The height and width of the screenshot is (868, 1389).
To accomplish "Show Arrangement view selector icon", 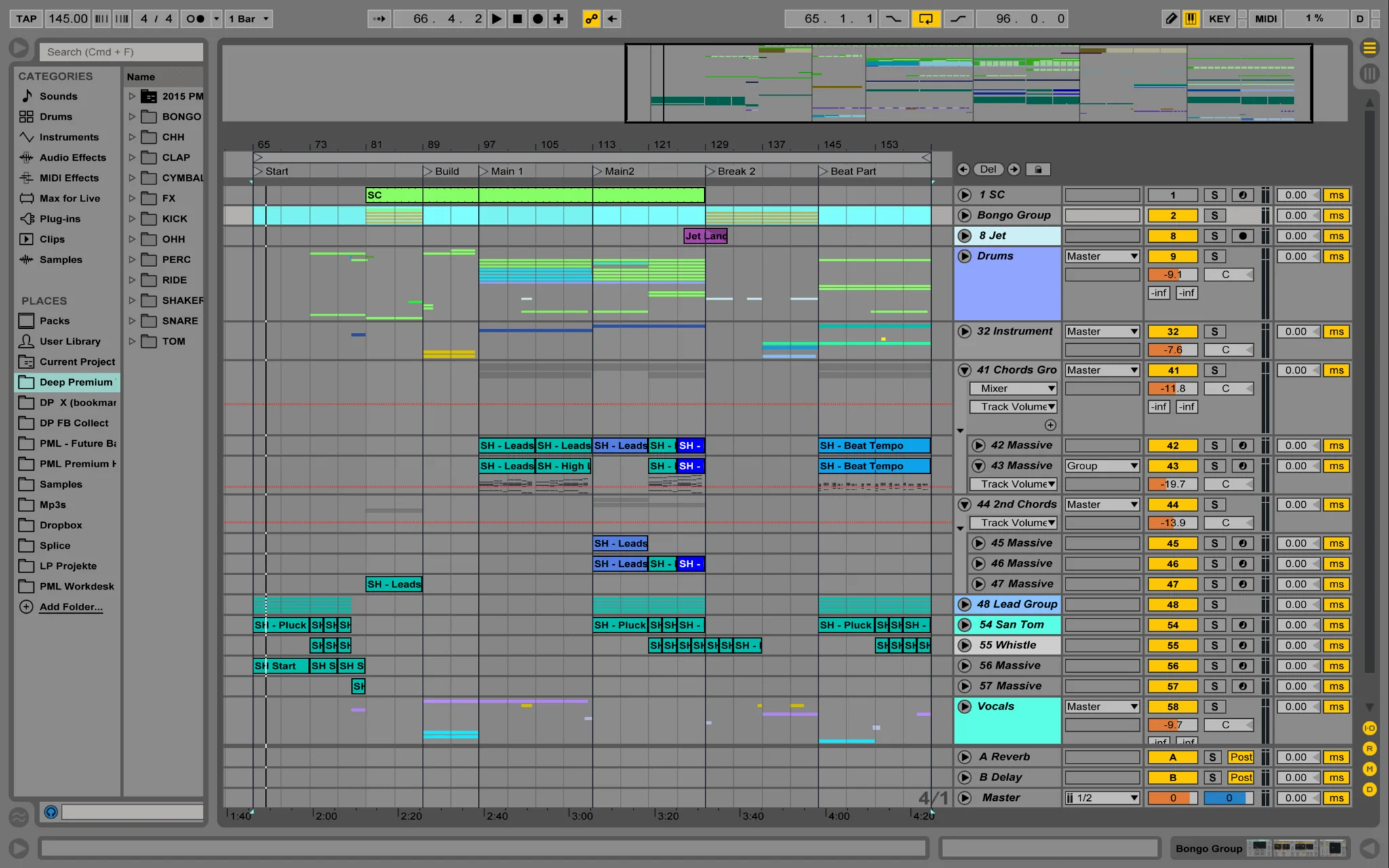I will tap(1369, 47).
